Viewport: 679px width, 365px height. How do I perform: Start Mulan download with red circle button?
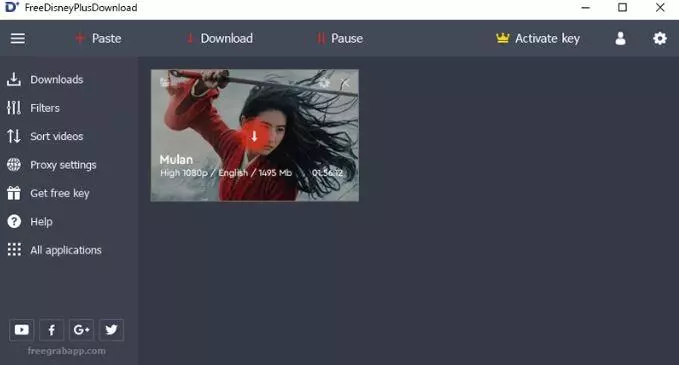point(254,136)
